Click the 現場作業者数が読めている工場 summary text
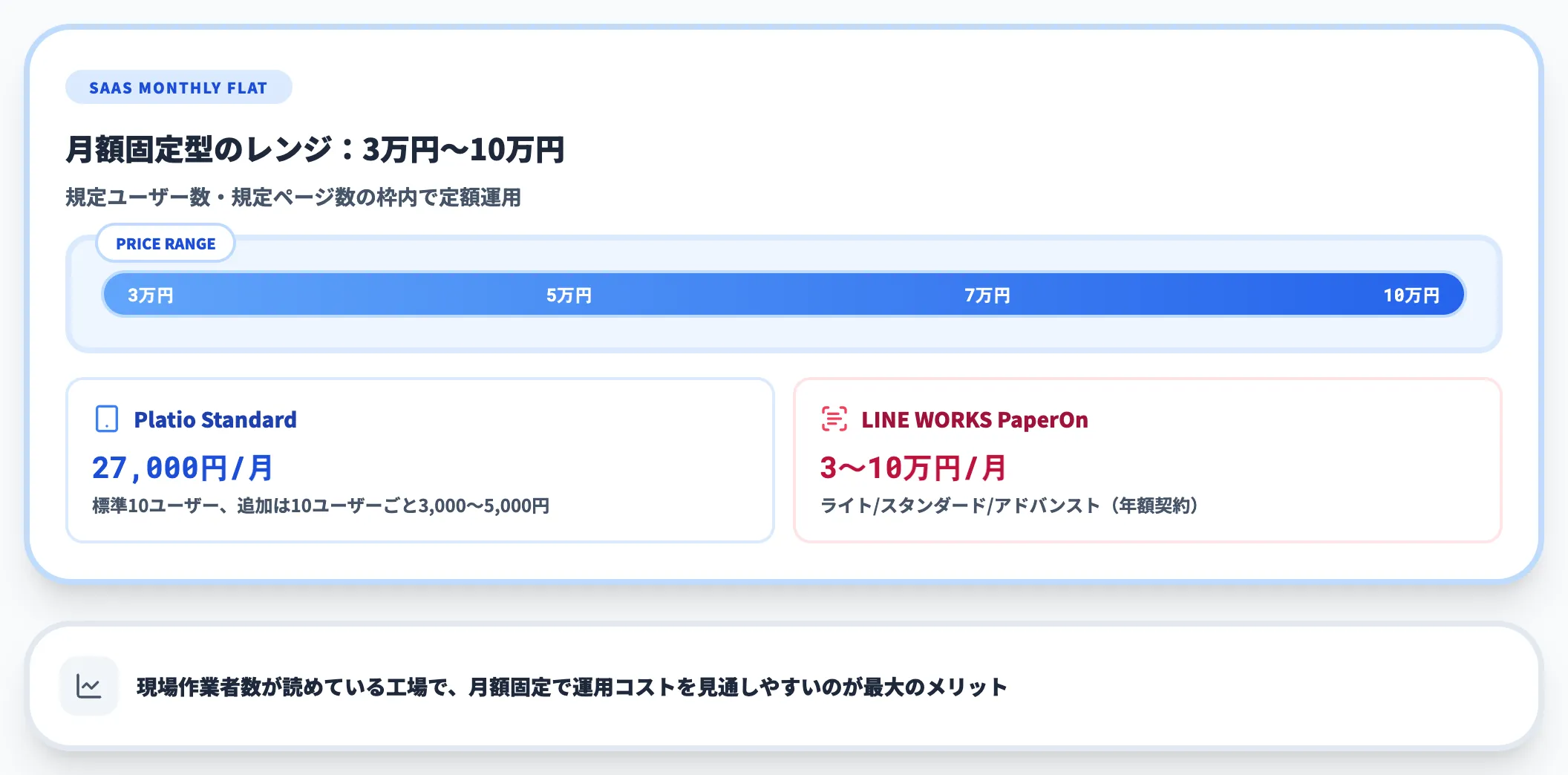Image resolution: width=1568 pixels, height=775 pixels. point(572,687)
